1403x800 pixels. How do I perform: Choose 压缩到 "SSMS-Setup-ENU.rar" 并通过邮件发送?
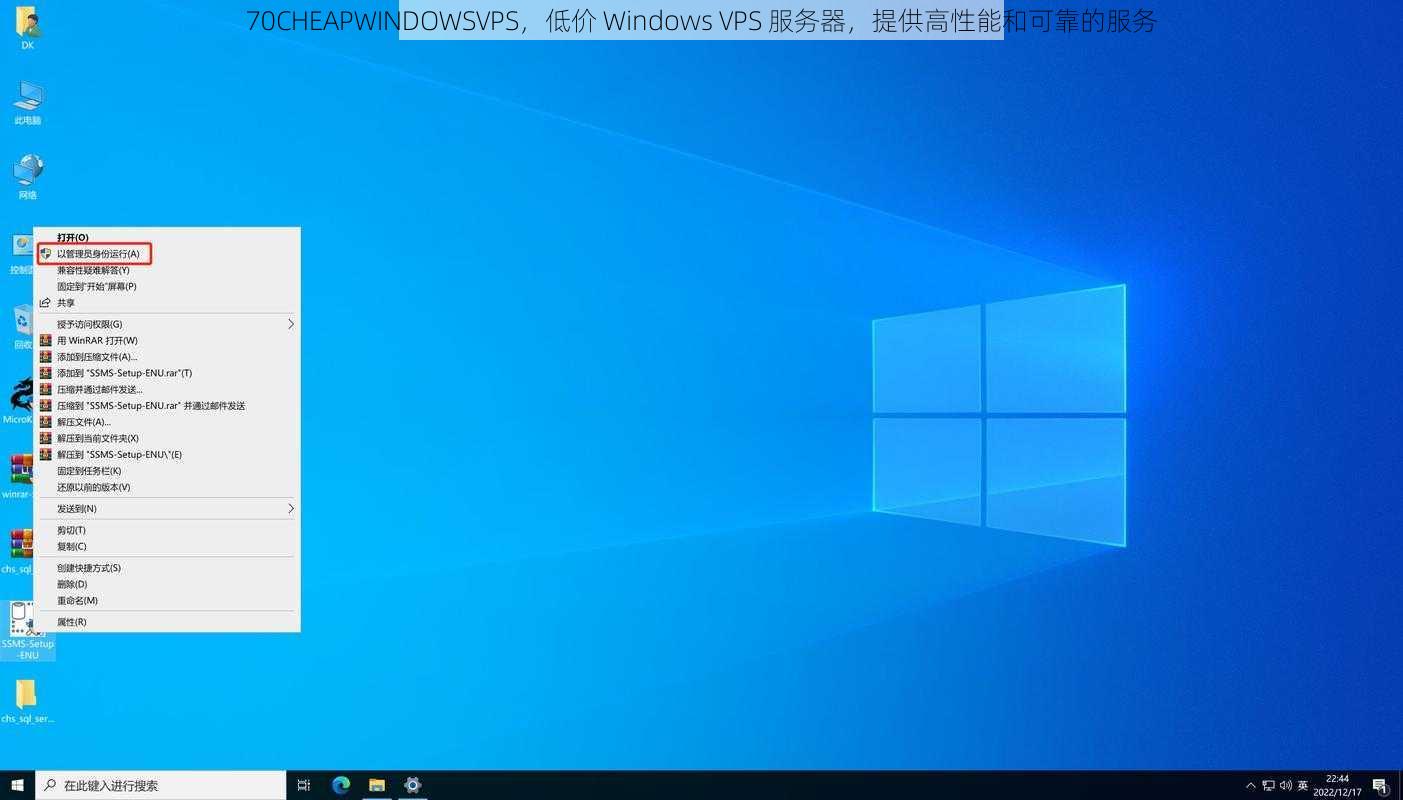pyautogui.click(x=167, y=406)
